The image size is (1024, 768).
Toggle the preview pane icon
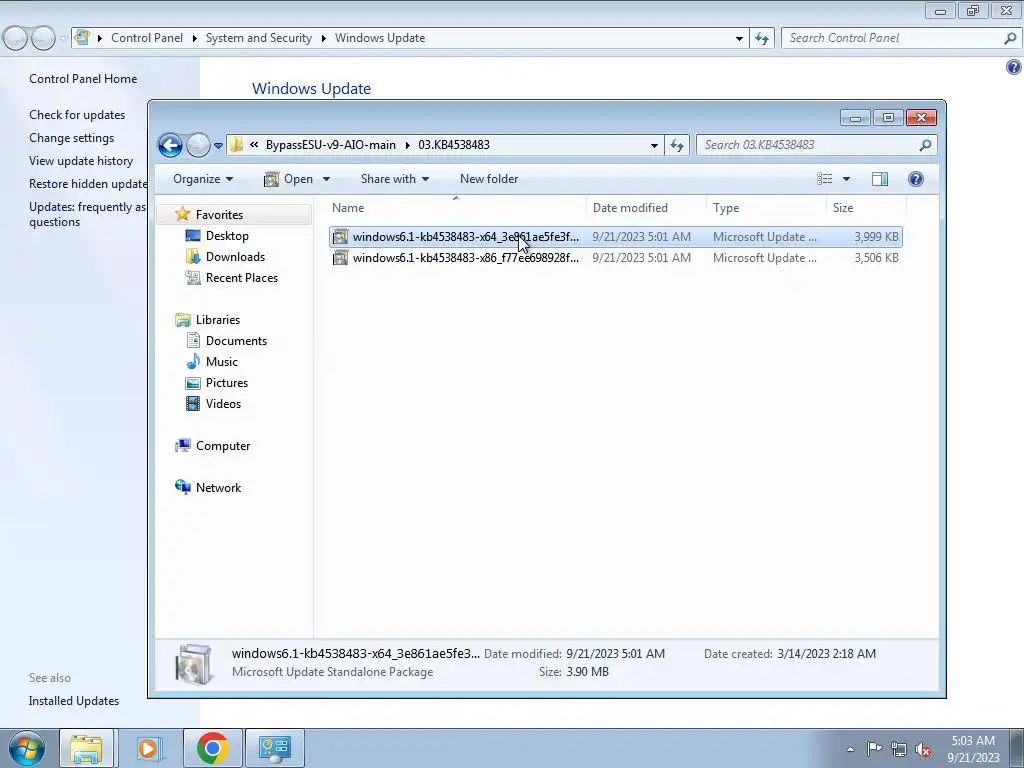click(880, 179)
